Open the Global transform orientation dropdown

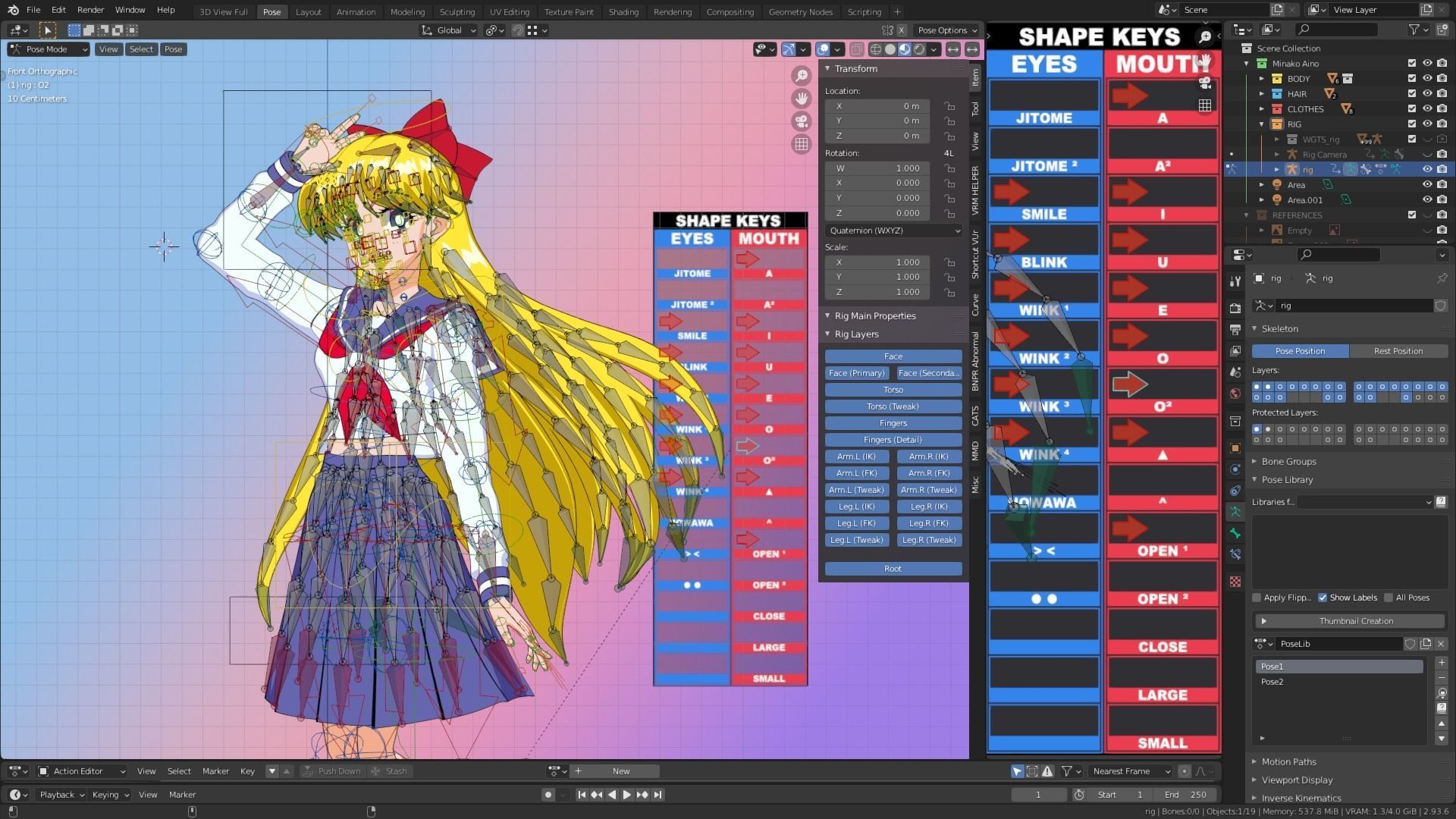point(449,30)
